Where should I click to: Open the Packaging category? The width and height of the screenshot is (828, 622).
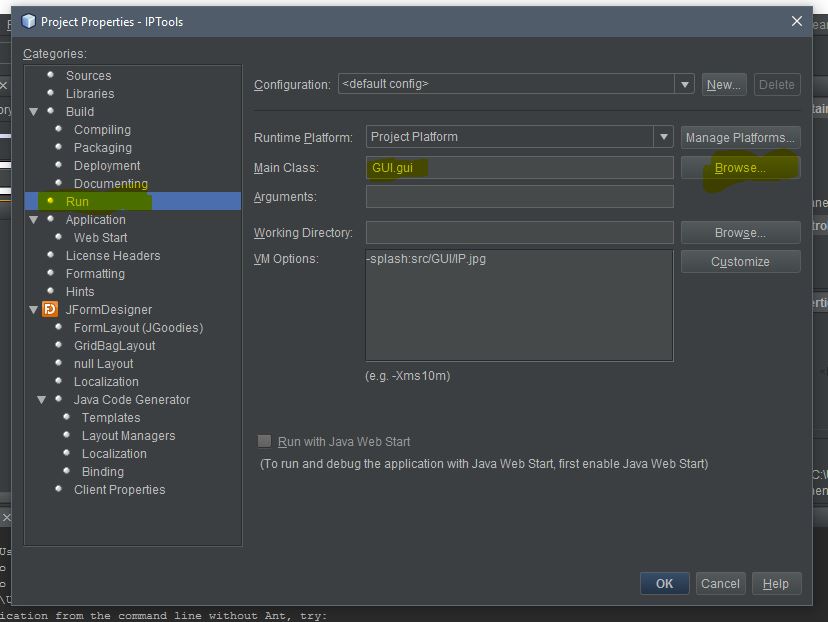(x=103, y=147)
